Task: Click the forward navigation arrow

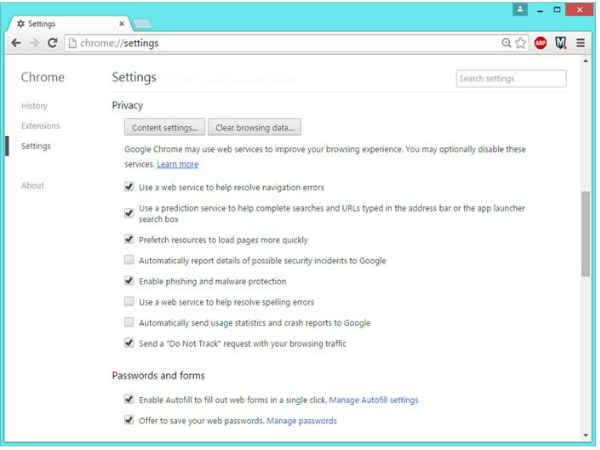Action: click(34, 43)
